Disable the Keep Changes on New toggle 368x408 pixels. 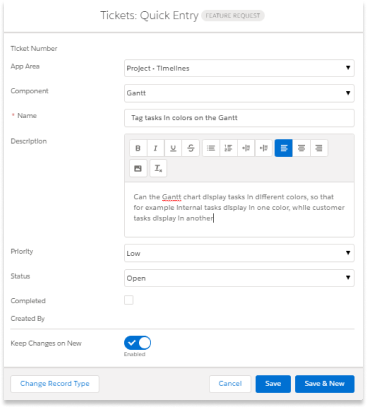point(137,343)
